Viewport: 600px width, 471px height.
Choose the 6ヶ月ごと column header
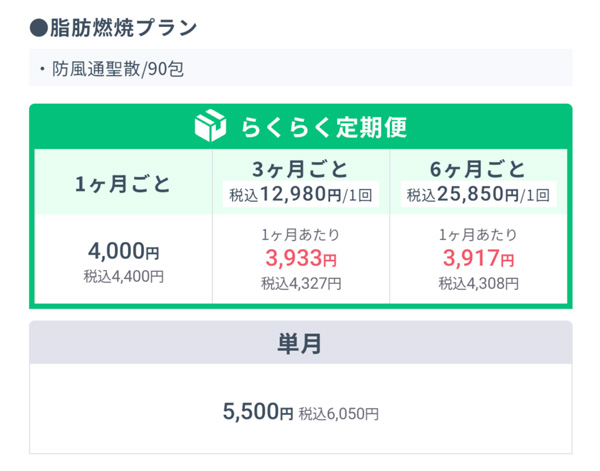(477, 168)
